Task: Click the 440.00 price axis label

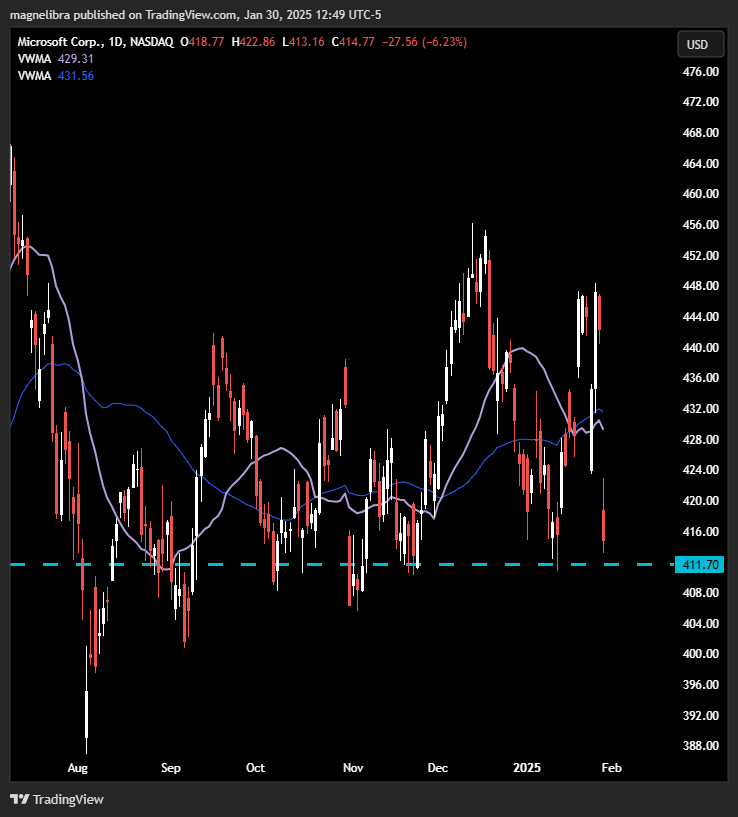Action: click(700, 347)
